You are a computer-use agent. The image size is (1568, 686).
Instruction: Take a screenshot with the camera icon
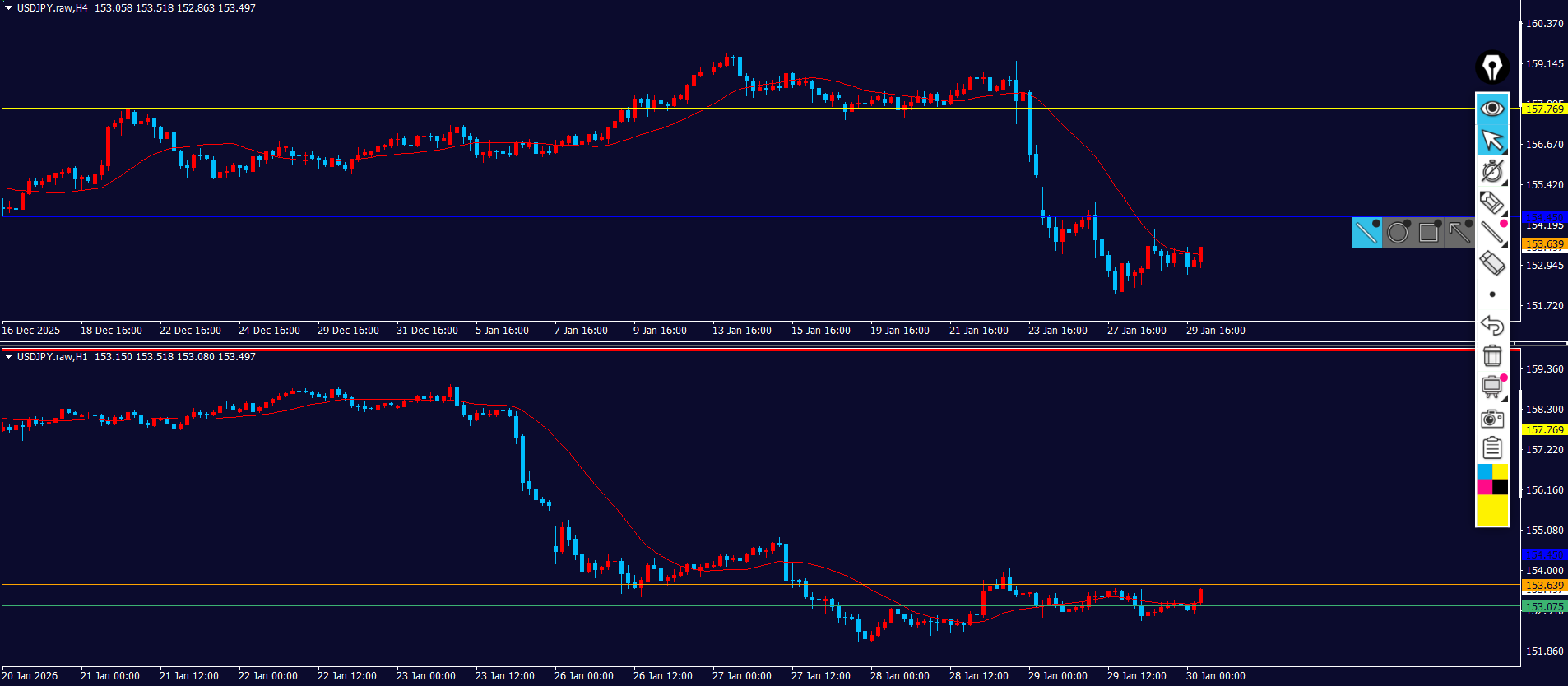tap(1491, 419)
